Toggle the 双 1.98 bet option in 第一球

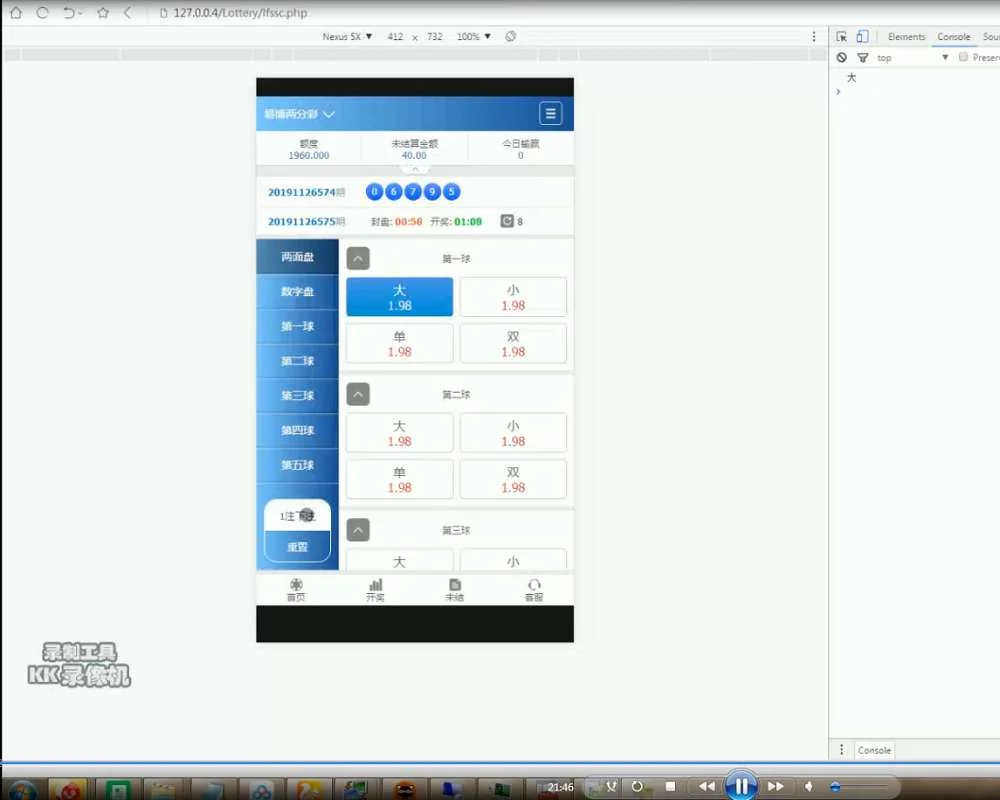tap(513, 343)
